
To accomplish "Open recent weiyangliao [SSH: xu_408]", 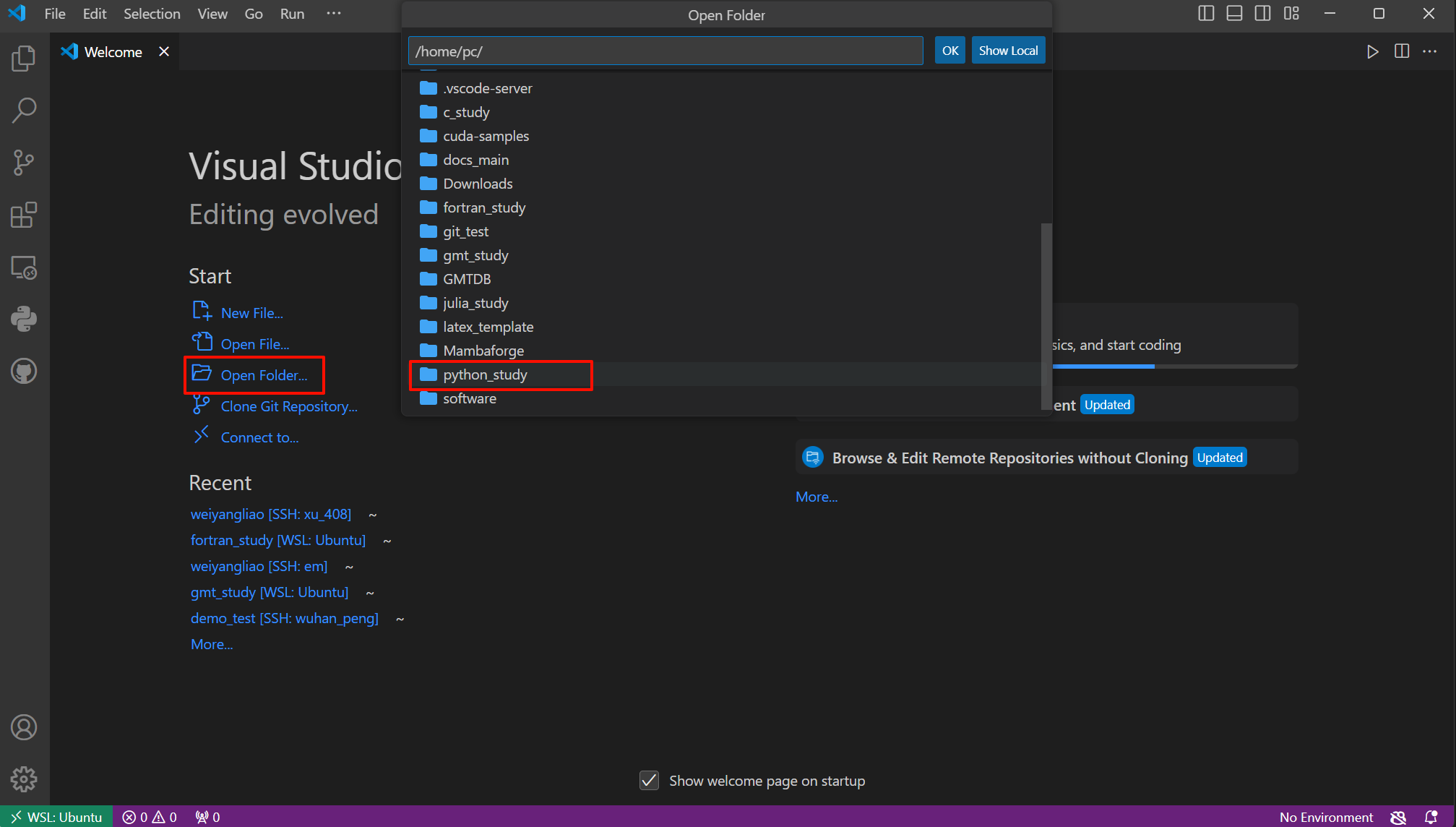I will click(271, 514).
